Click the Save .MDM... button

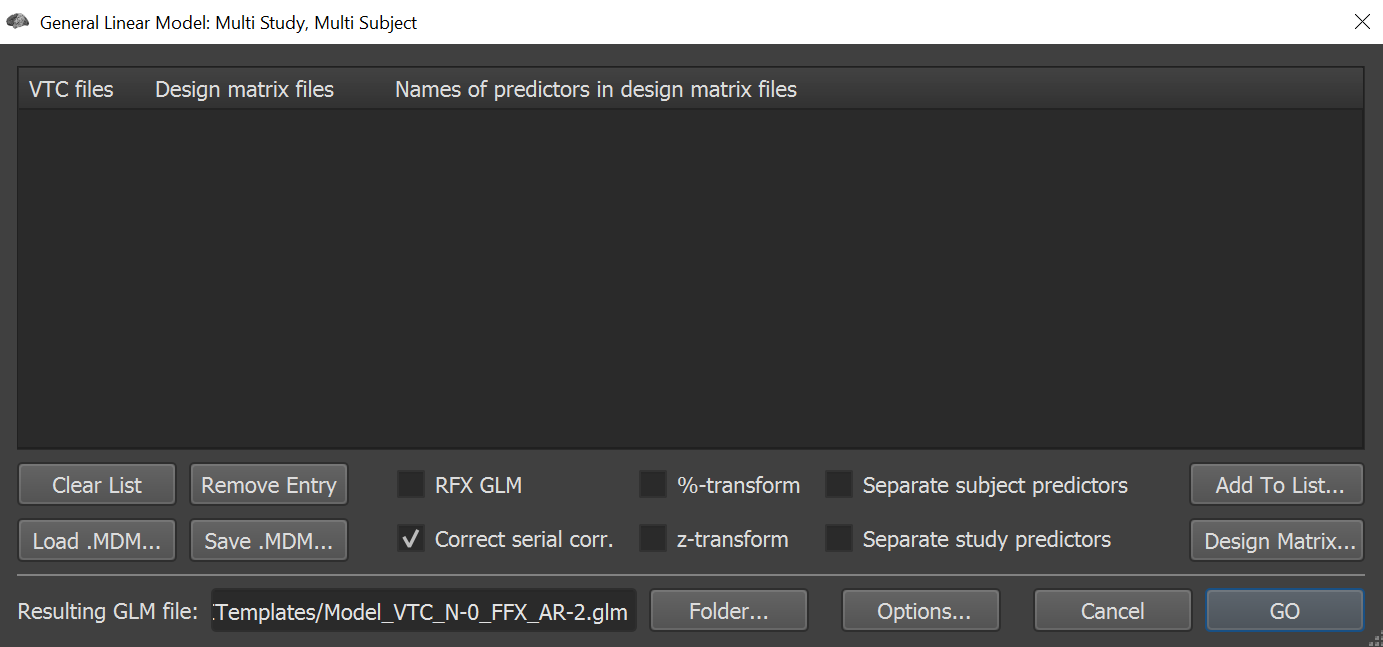[269, 541]
